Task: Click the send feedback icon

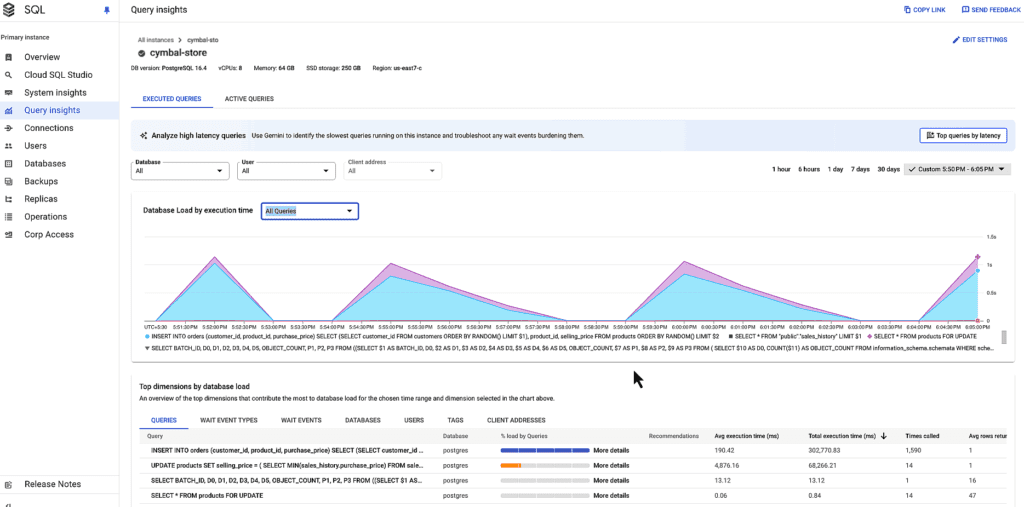Action: 965,10
